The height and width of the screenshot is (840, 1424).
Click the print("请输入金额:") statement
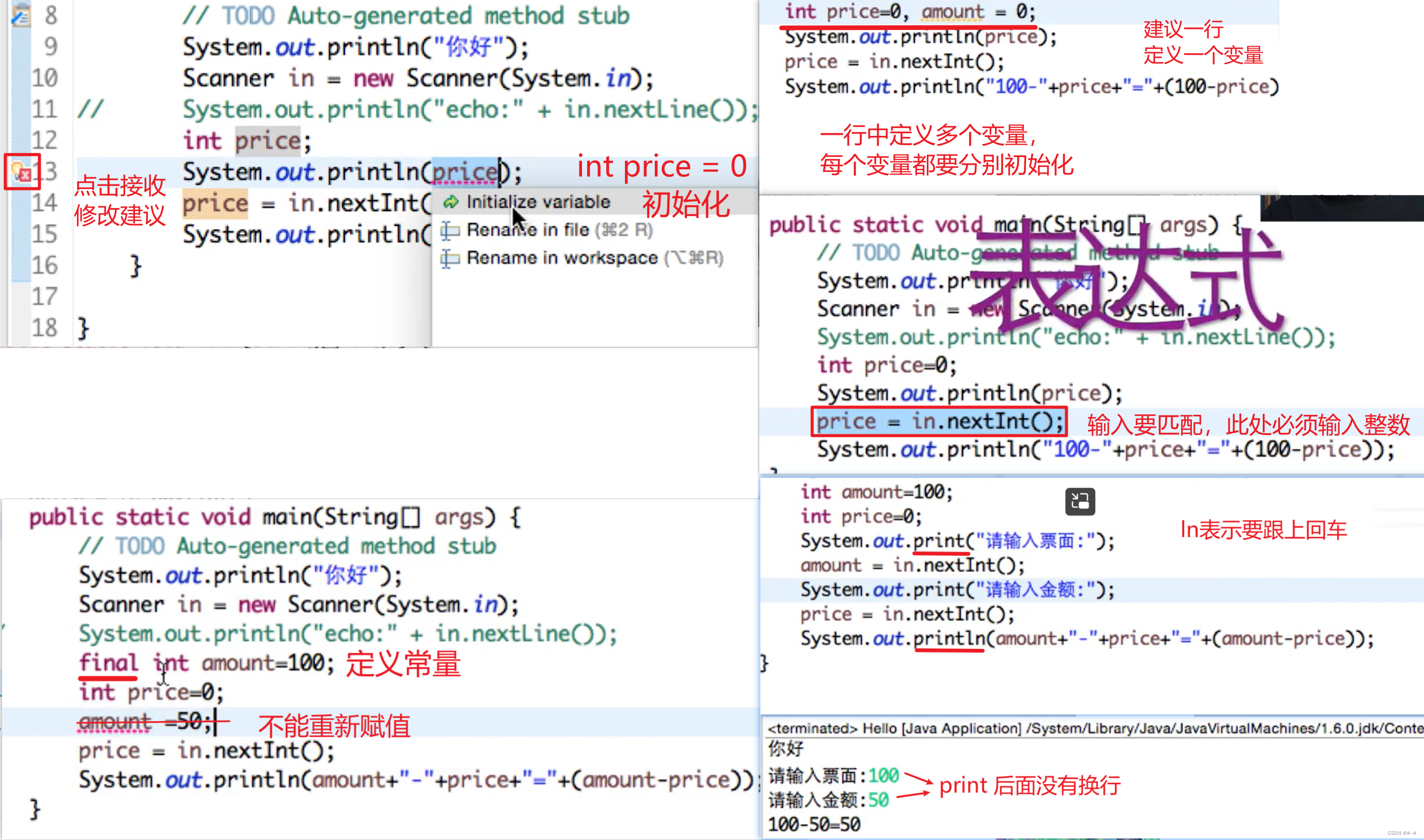(957, 590)
